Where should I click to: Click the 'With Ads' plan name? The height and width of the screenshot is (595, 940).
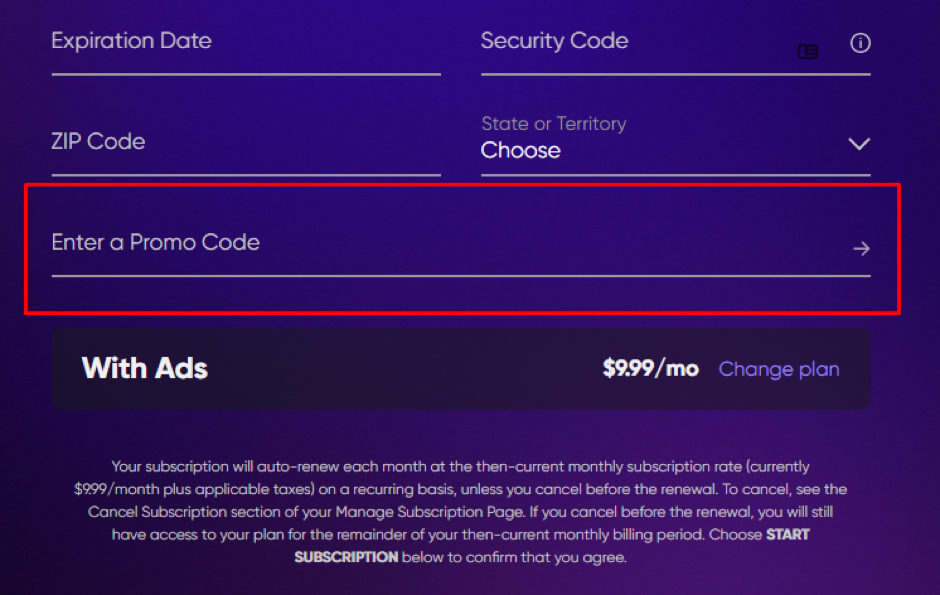pyautogui.click(x=145, y=368)
